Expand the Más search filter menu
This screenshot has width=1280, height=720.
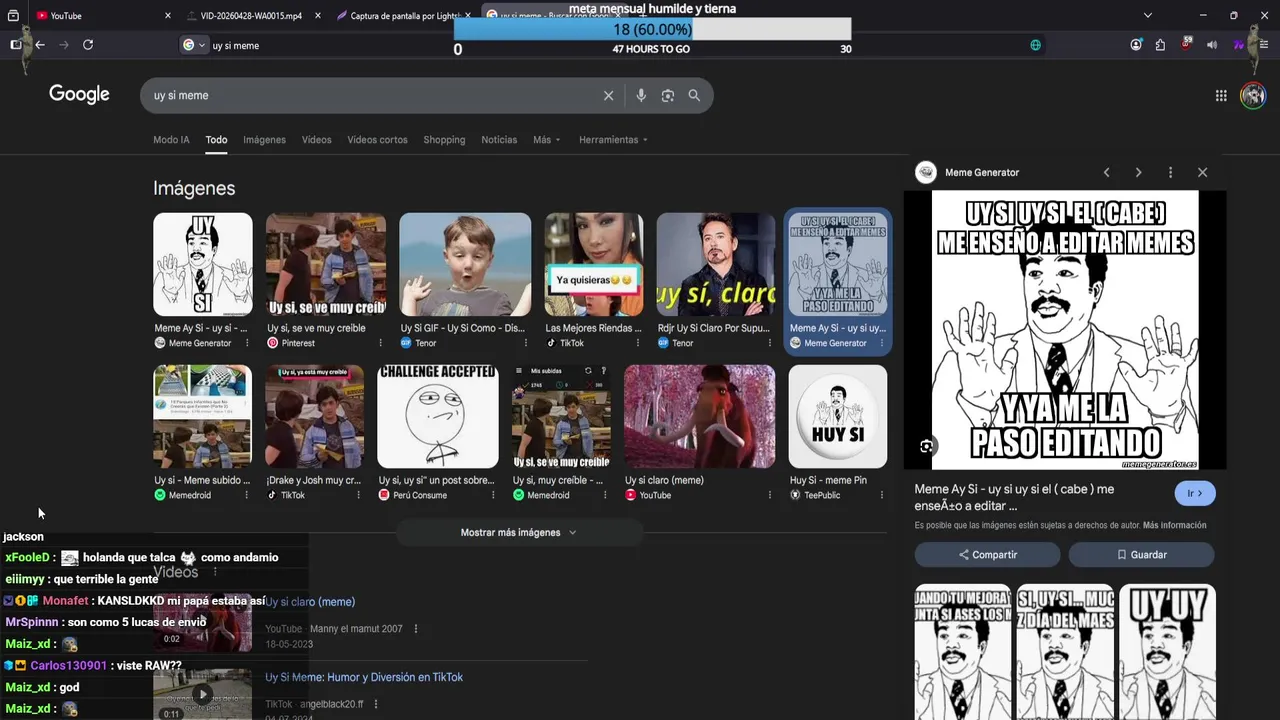click(547, 140)
